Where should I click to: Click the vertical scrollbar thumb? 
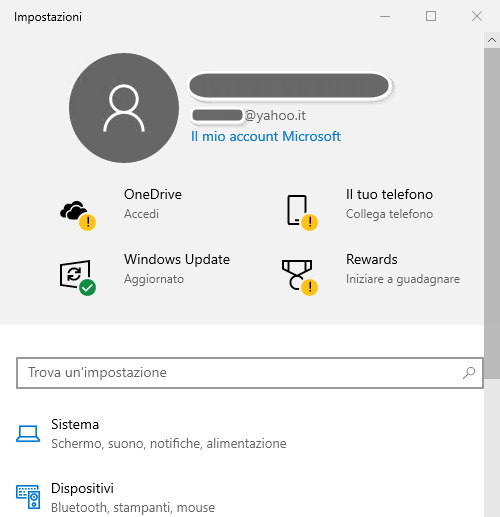(x=492, y=213)
